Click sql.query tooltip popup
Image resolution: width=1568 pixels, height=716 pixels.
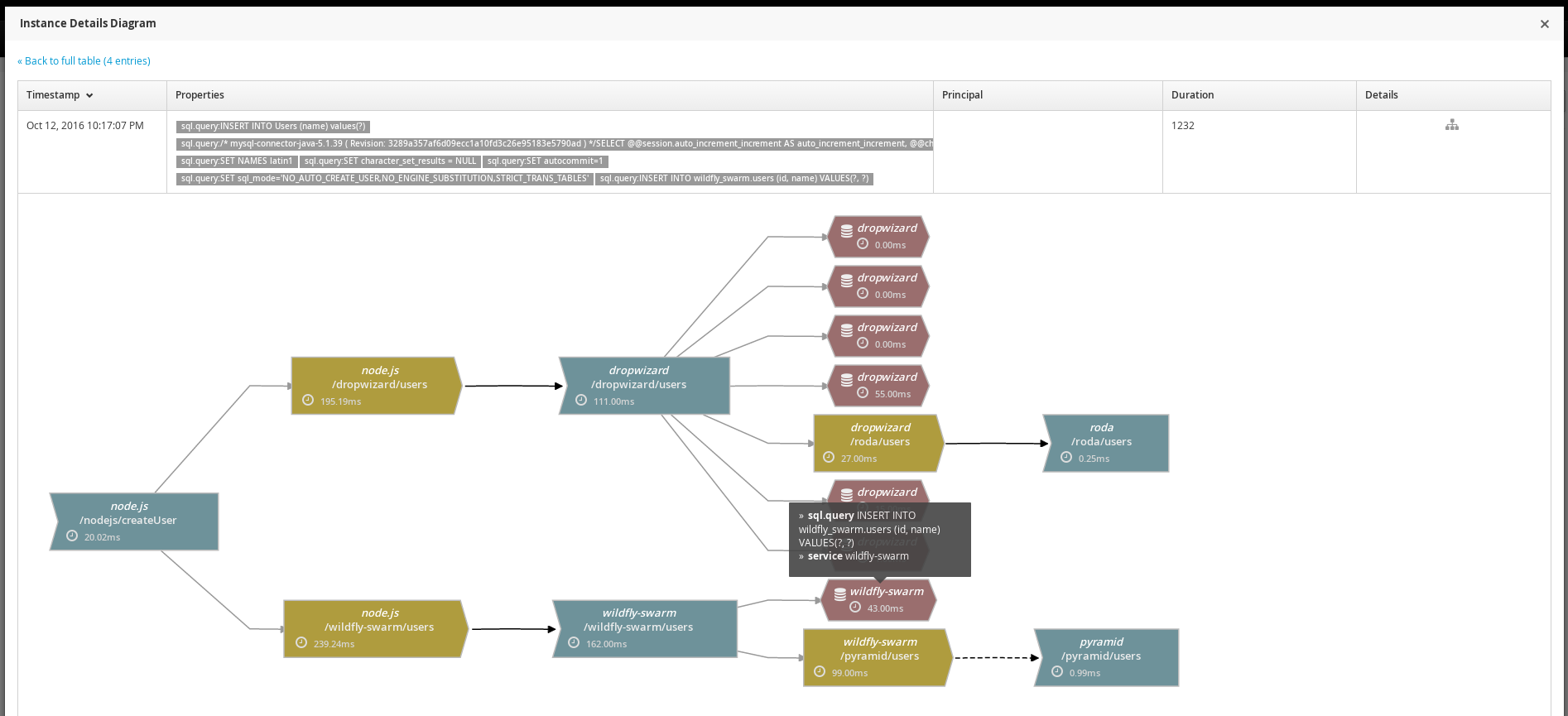tap(880, 540)
